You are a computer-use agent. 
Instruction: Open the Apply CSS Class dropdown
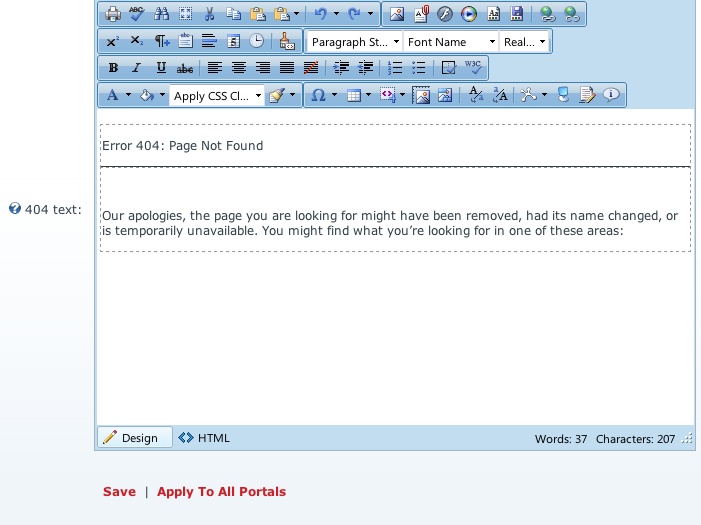click(x=217, y=96)
